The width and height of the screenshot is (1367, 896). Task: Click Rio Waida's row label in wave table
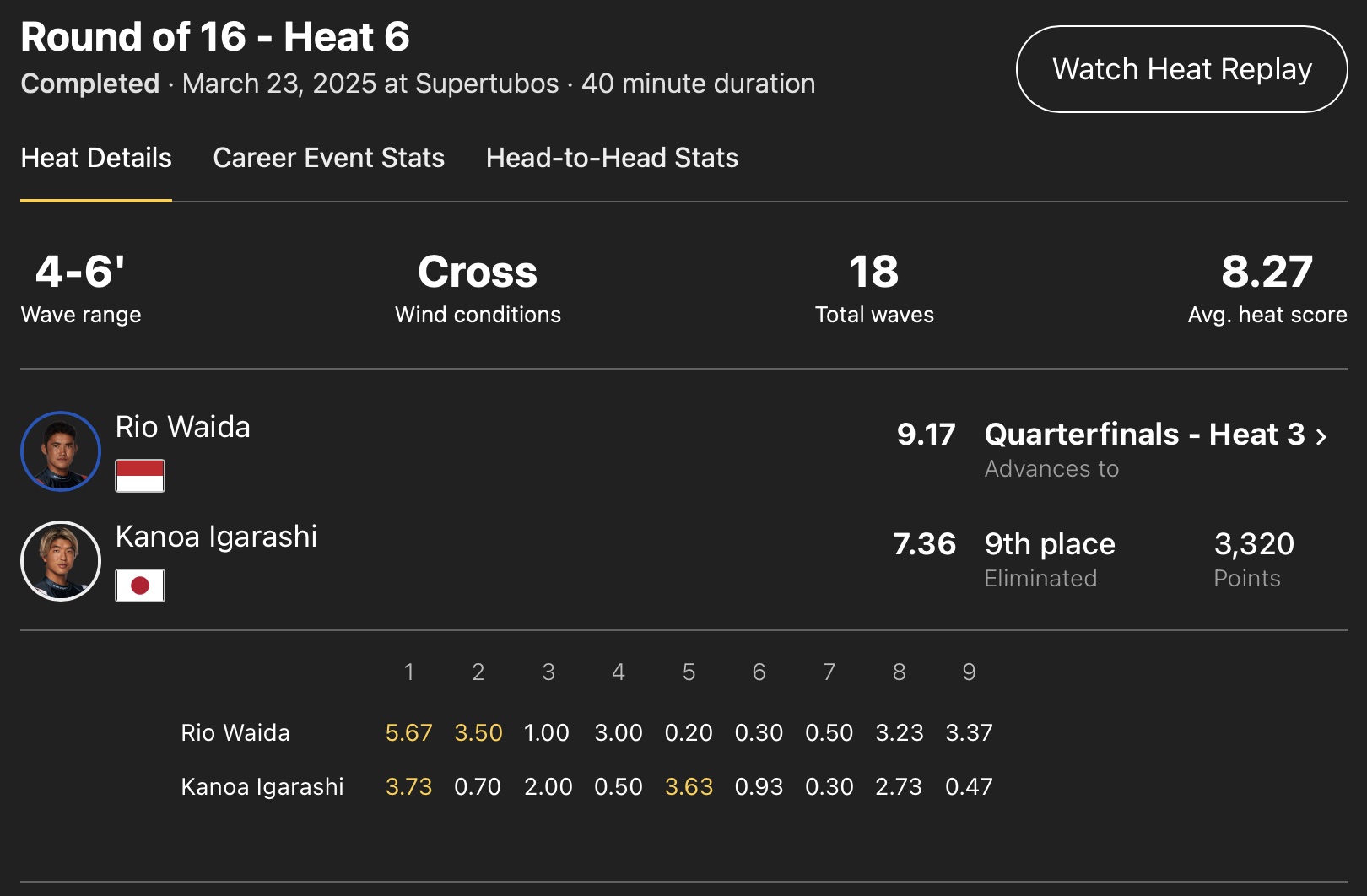235,732
